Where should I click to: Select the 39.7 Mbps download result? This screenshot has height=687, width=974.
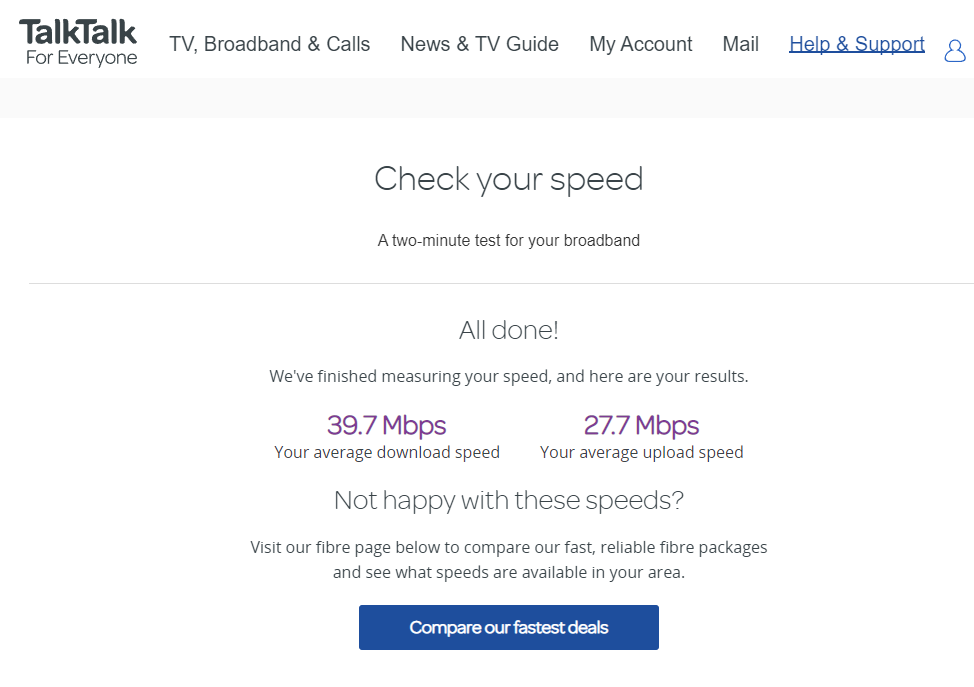(386, 425)
